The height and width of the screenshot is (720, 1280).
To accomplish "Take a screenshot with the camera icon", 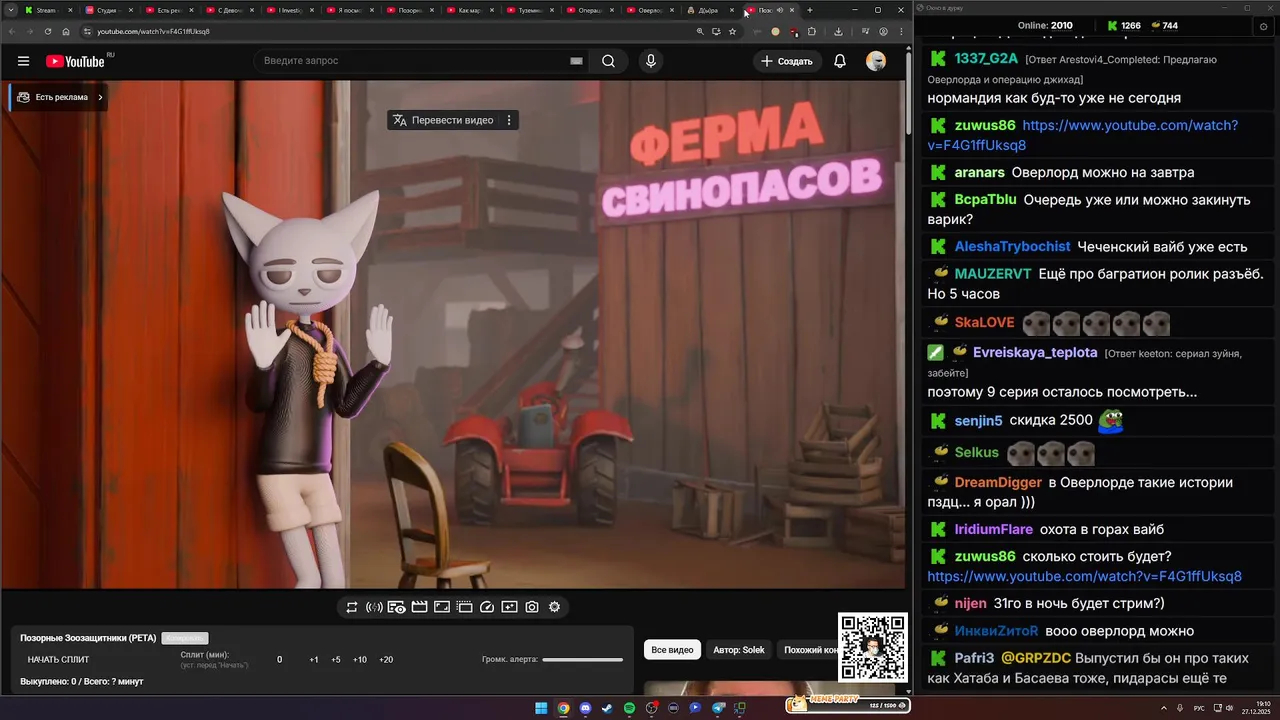I will pyautogui.click(x=532, y=607).
